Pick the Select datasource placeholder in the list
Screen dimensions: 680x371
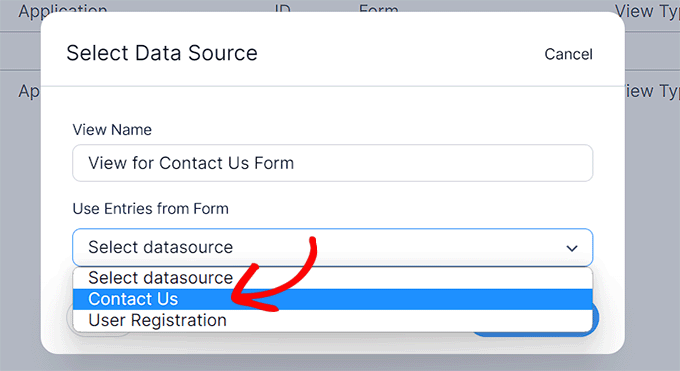[x=333, y=278]
